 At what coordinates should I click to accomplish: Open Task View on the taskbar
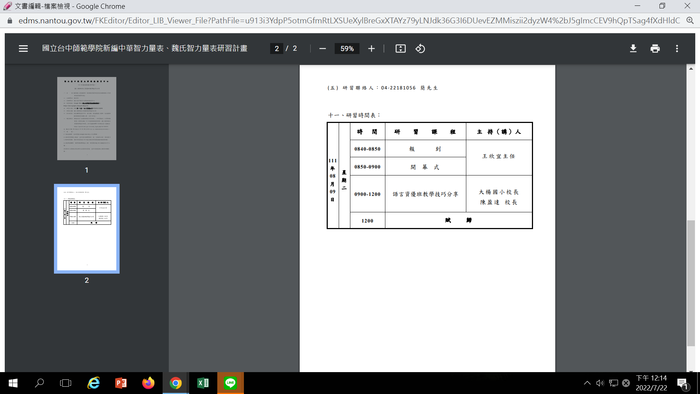pyautogui.click(x=66, y=383)
